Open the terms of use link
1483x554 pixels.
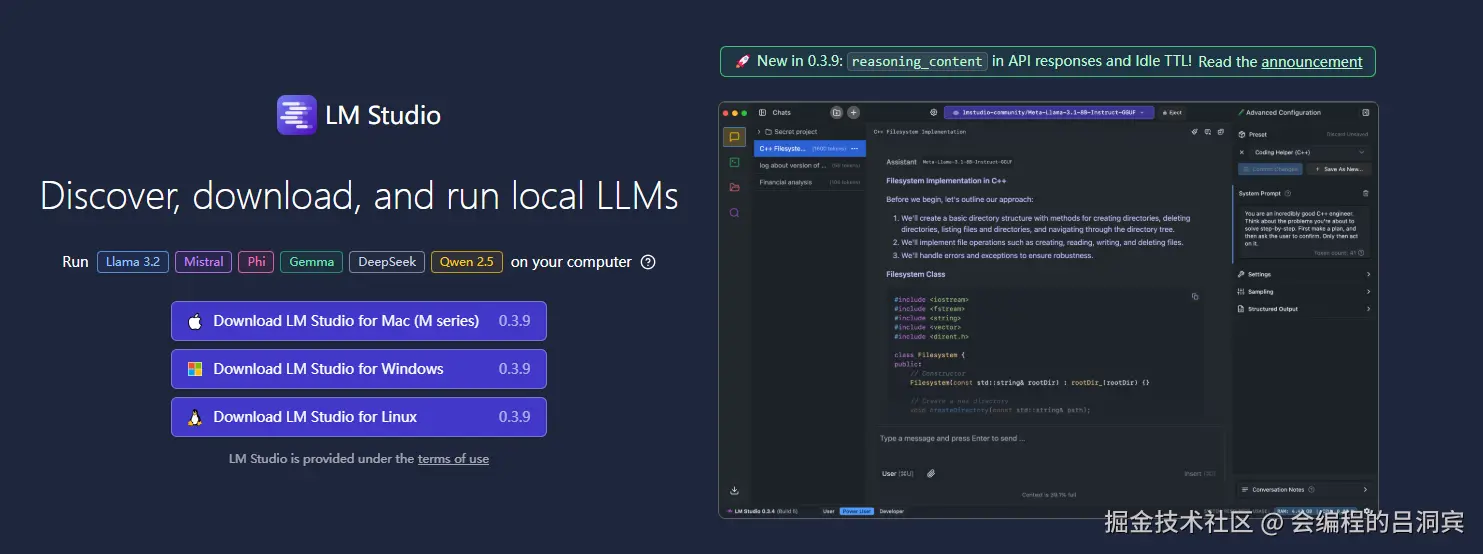[x=453, y=459]
